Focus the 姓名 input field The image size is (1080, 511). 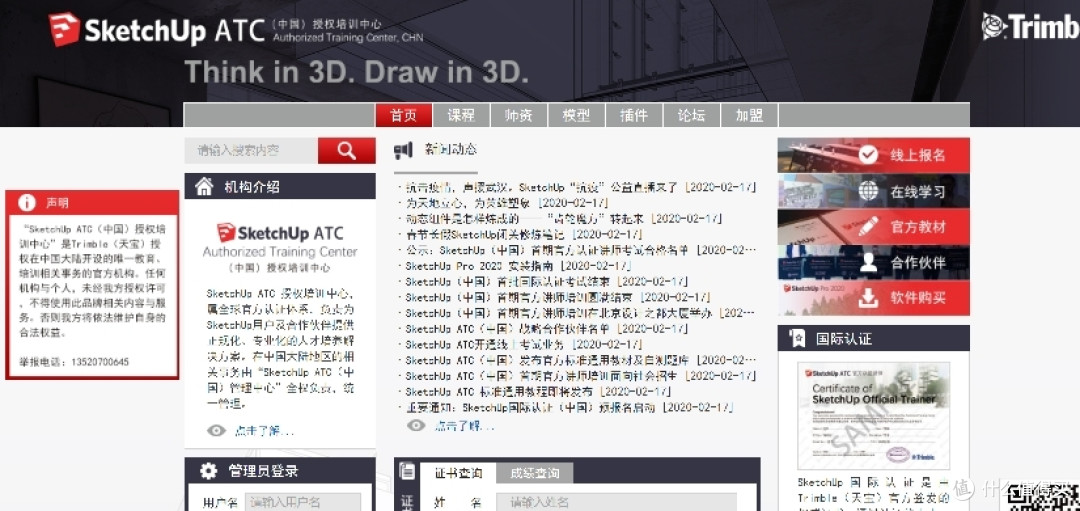(616, 503)
